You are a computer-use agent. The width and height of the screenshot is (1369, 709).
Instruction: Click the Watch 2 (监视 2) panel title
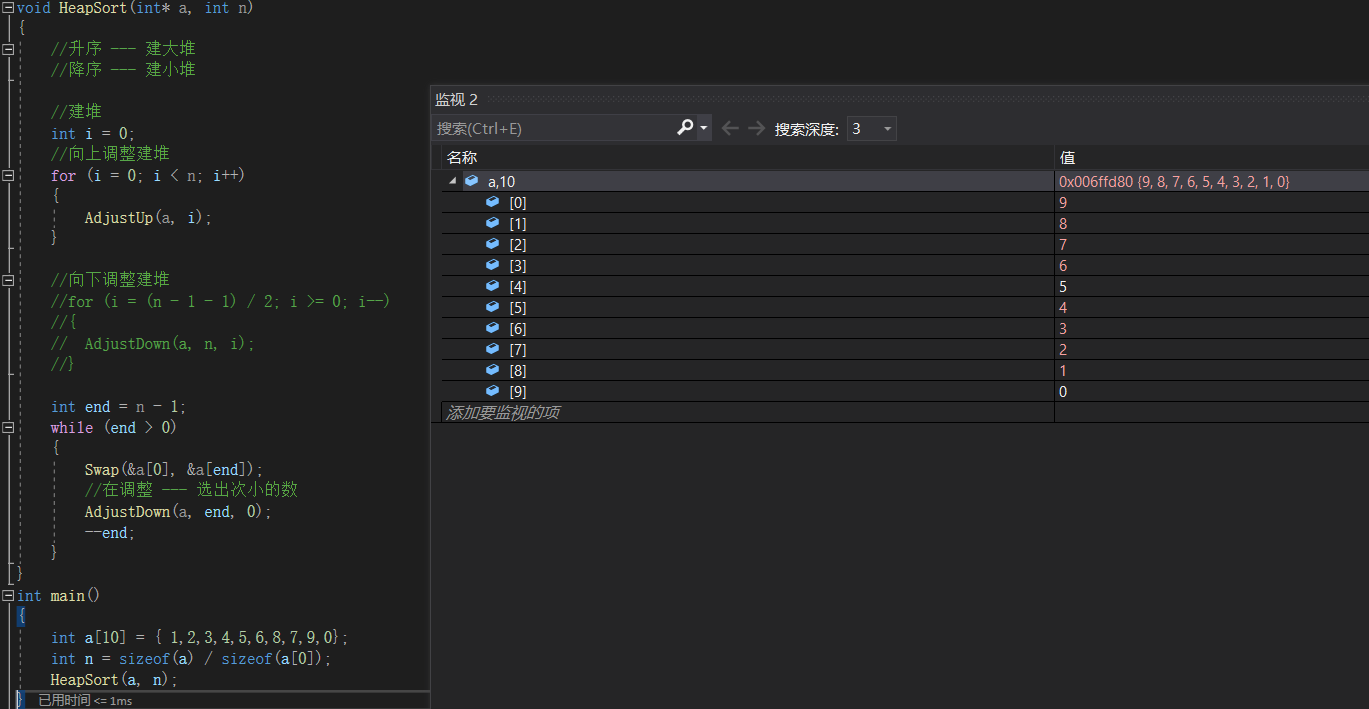coord(456,100)
